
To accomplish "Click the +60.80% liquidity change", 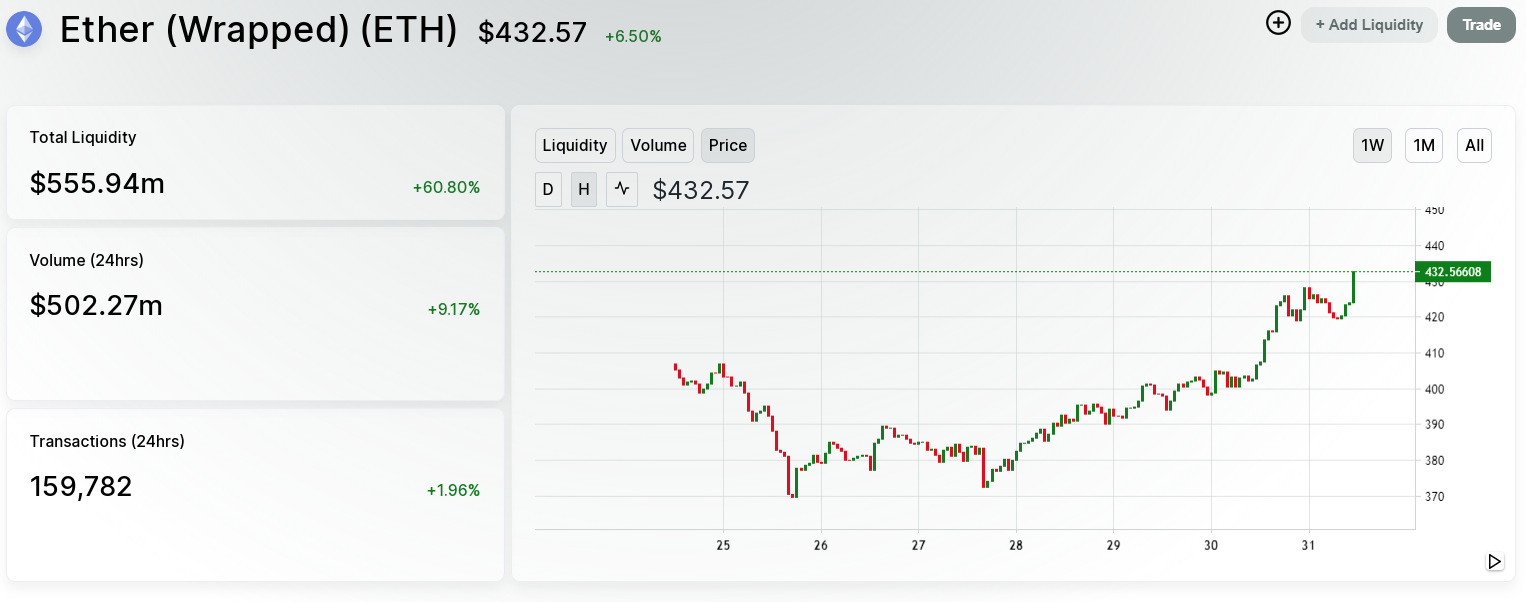I will (446, 187).
